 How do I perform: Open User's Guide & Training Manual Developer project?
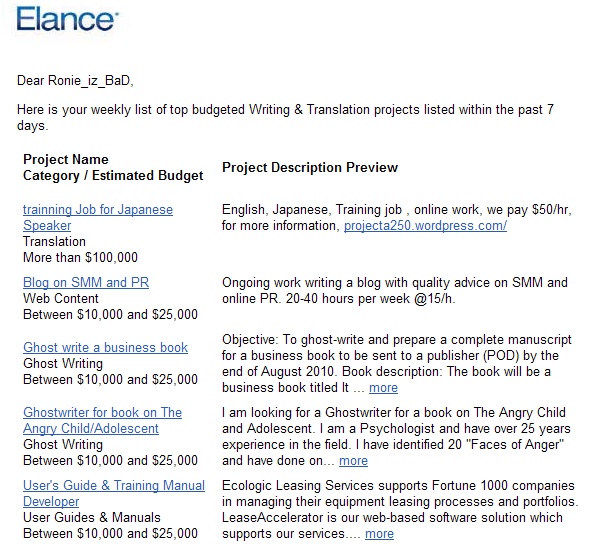click(x=114, y=493)
